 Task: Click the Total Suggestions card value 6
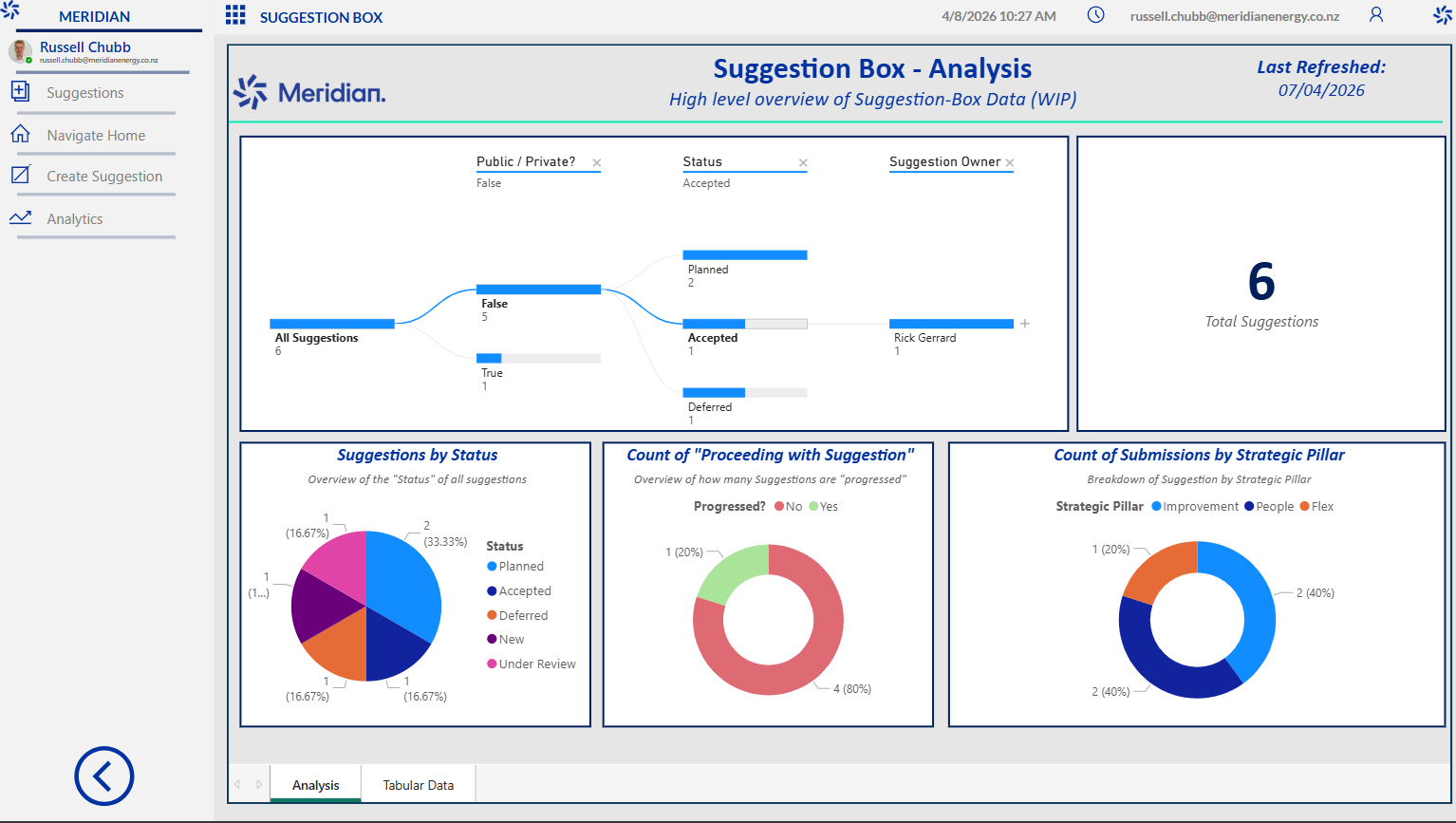[1261, 281]
